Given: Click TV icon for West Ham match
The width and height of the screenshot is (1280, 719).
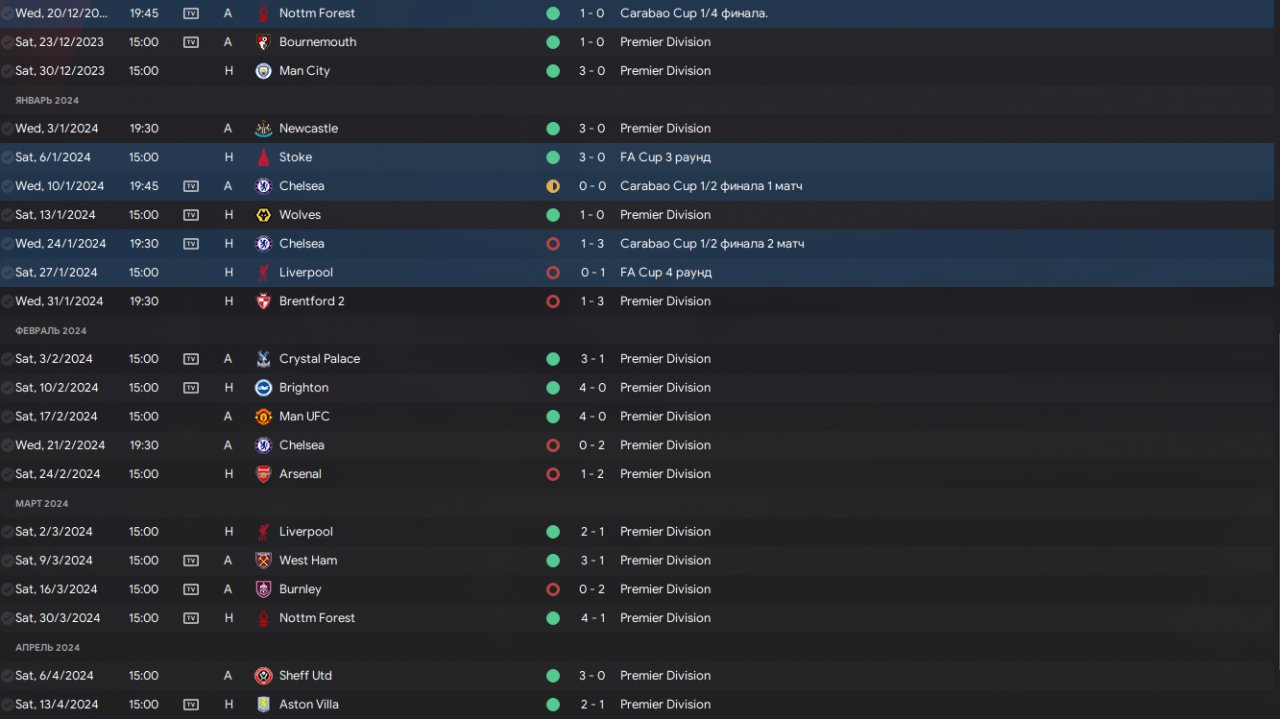Looking at the screenshot, I should pyautogui.click(x=191, y=561).
